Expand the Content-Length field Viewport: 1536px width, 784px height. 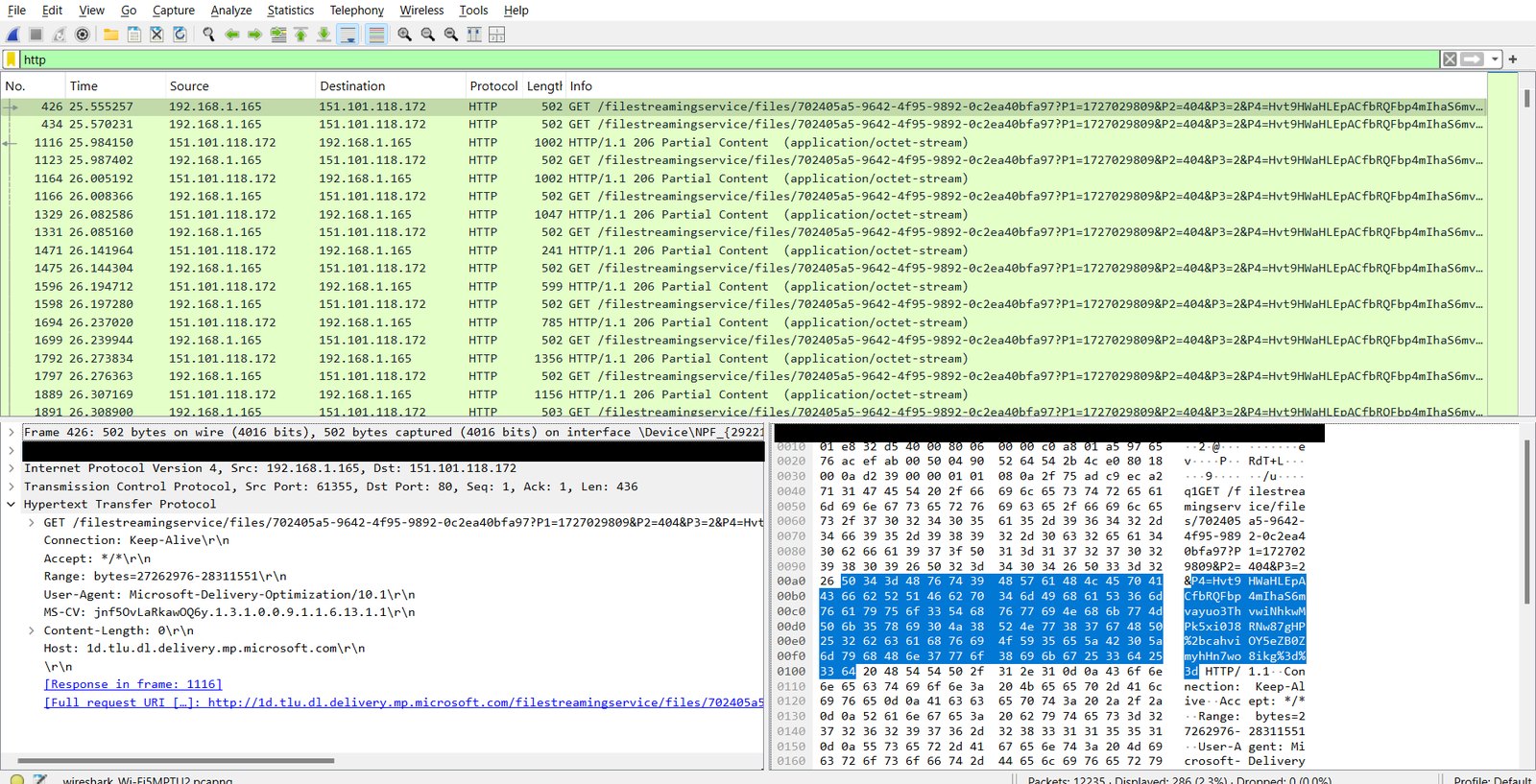31,630
